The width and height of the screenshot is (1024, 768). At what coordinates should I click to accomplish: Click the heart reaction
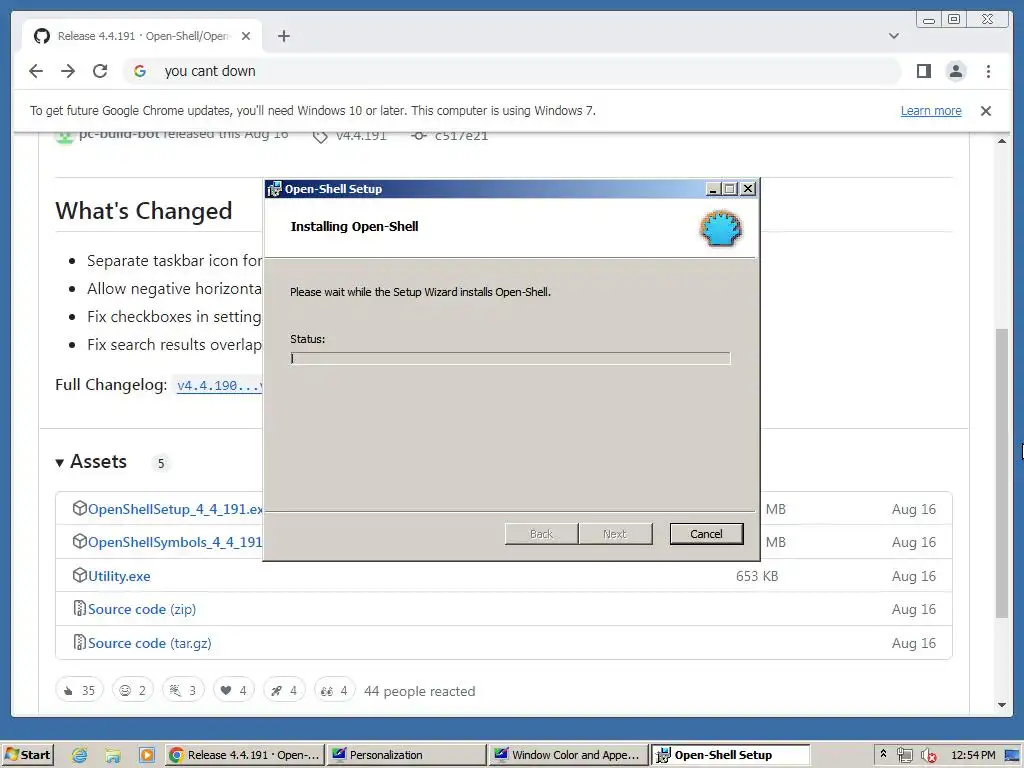233,690
